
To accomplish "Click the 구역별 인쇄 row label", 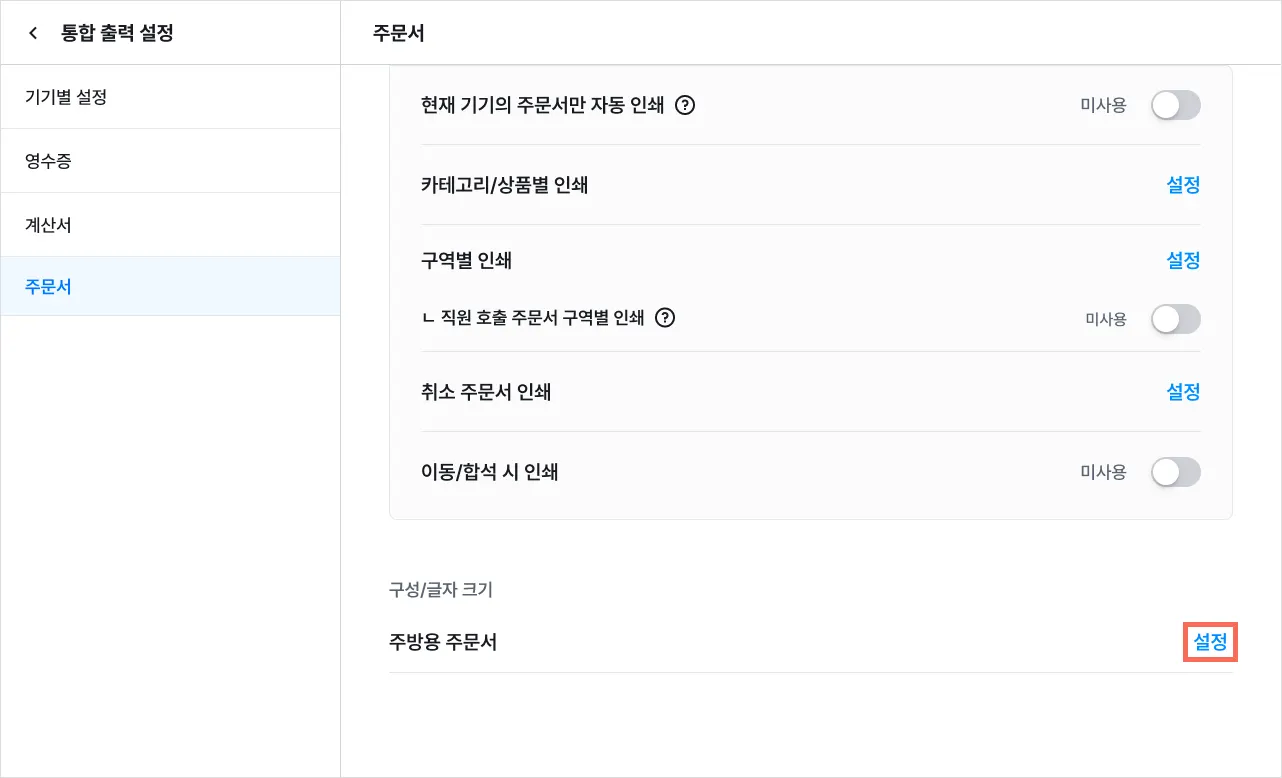I will pos(466,261).
